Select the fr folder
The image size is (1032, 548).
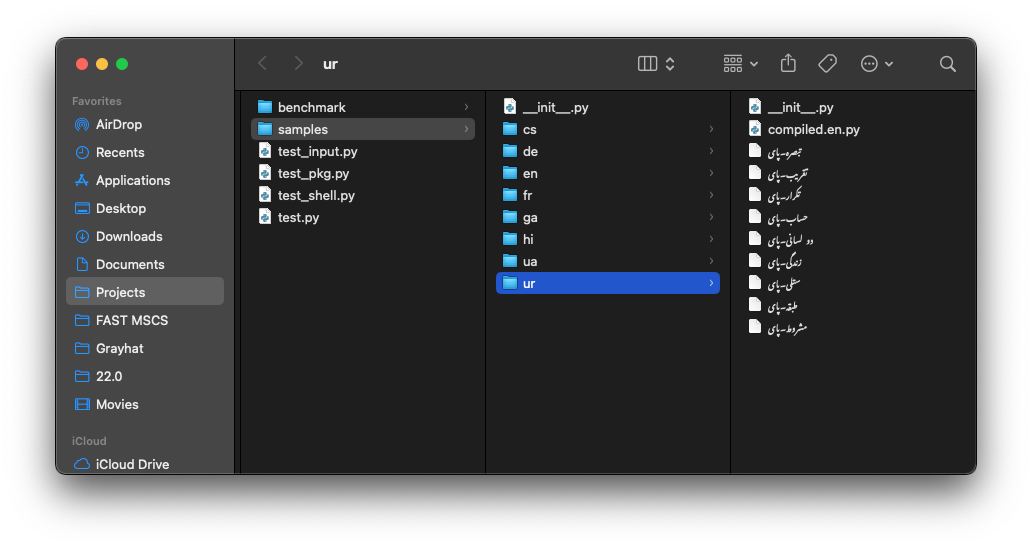(x=527, y=195)
